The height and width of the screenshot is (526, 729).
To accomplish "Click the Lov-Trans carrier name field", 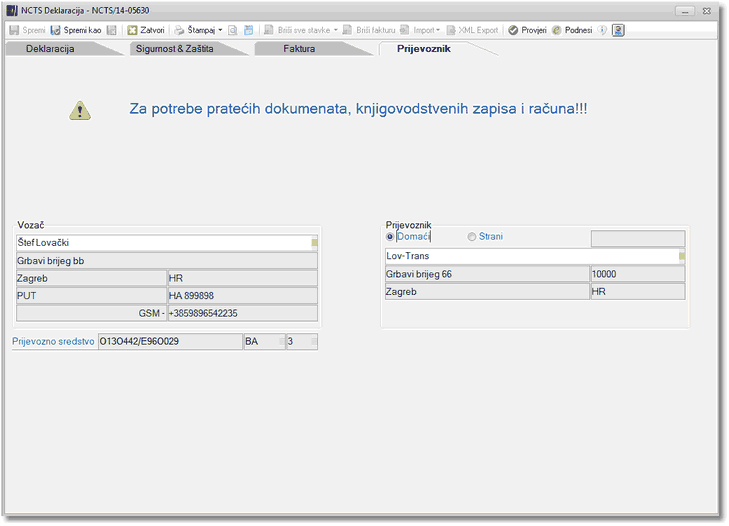I will [532, 256].
